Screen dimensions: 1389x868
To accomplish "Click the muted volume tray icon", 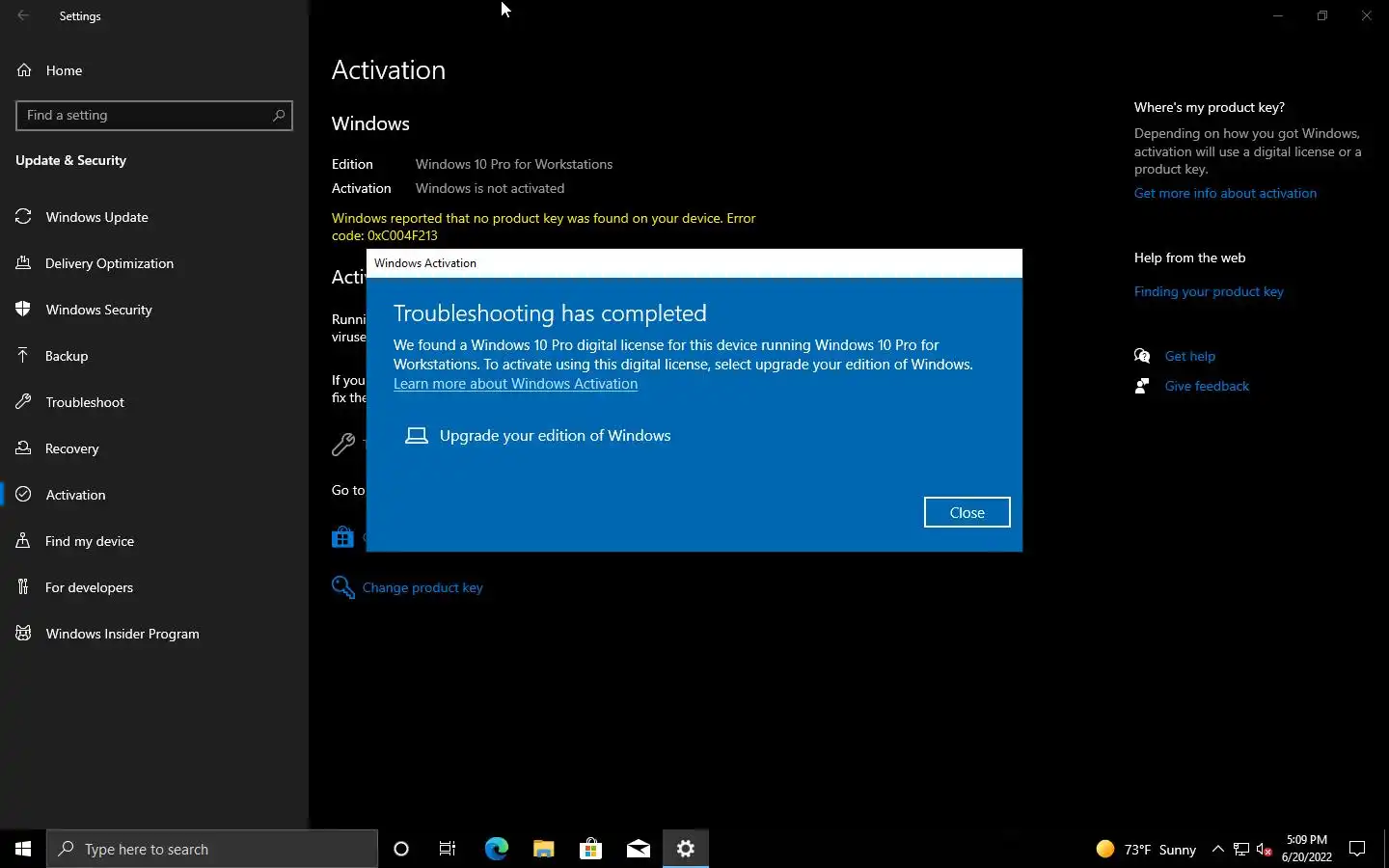I will point(1265,850).
